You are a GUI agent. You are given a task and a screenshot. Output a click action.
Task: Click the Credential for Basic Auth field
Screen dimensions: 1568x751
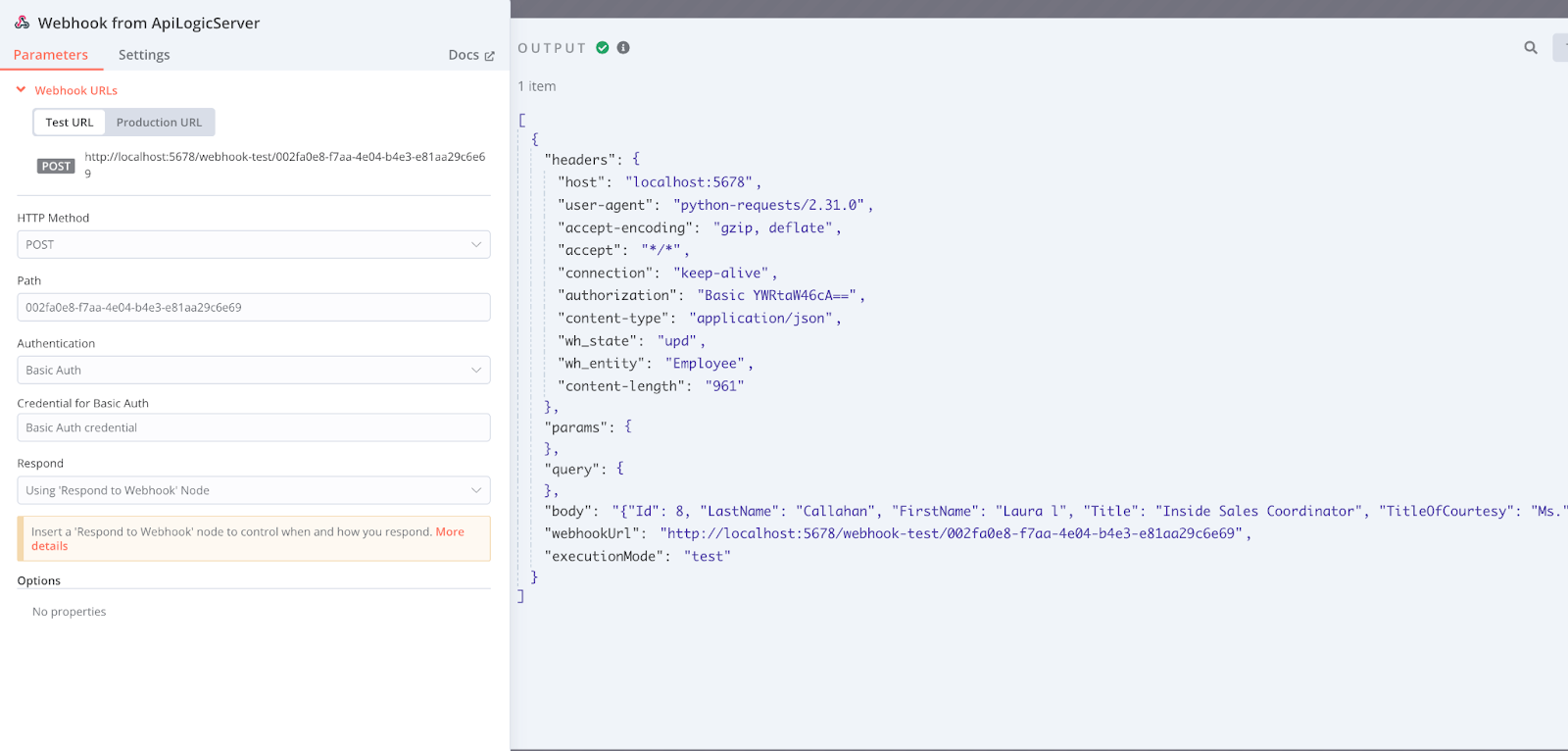(x=254, y=427)
